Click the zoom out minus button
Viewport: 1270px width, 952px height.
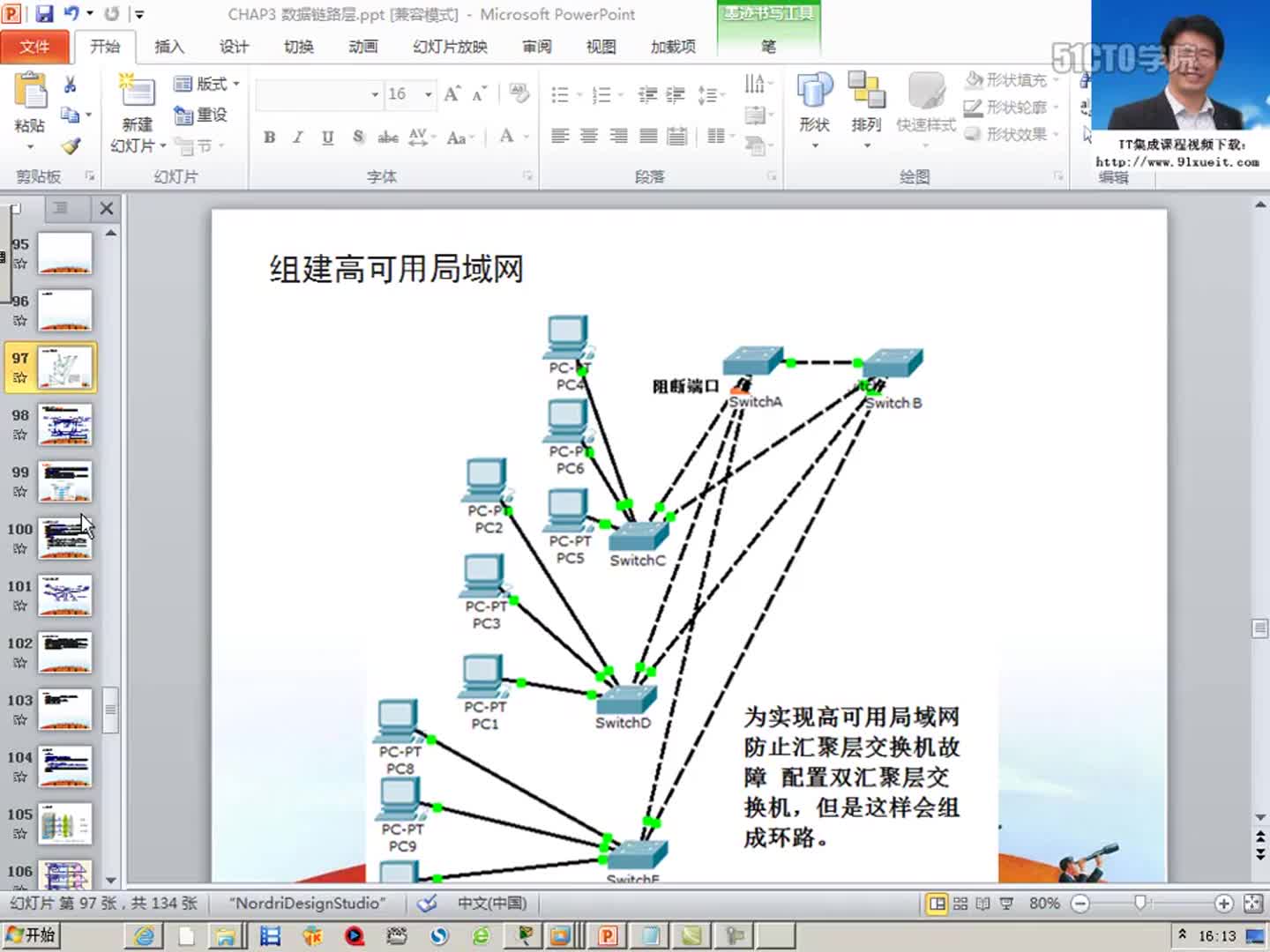[x=1080, y=904]
